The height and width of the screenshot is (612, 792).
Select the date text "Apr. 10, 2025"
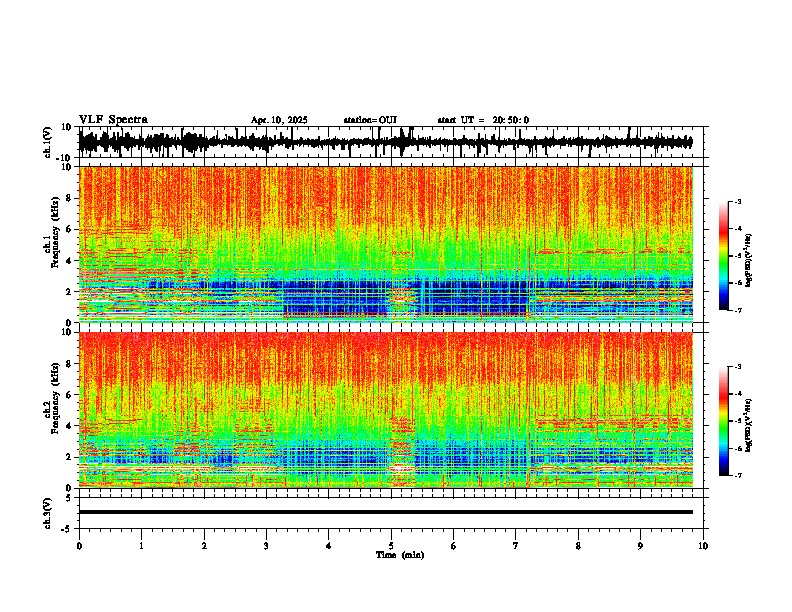point(279,120)
